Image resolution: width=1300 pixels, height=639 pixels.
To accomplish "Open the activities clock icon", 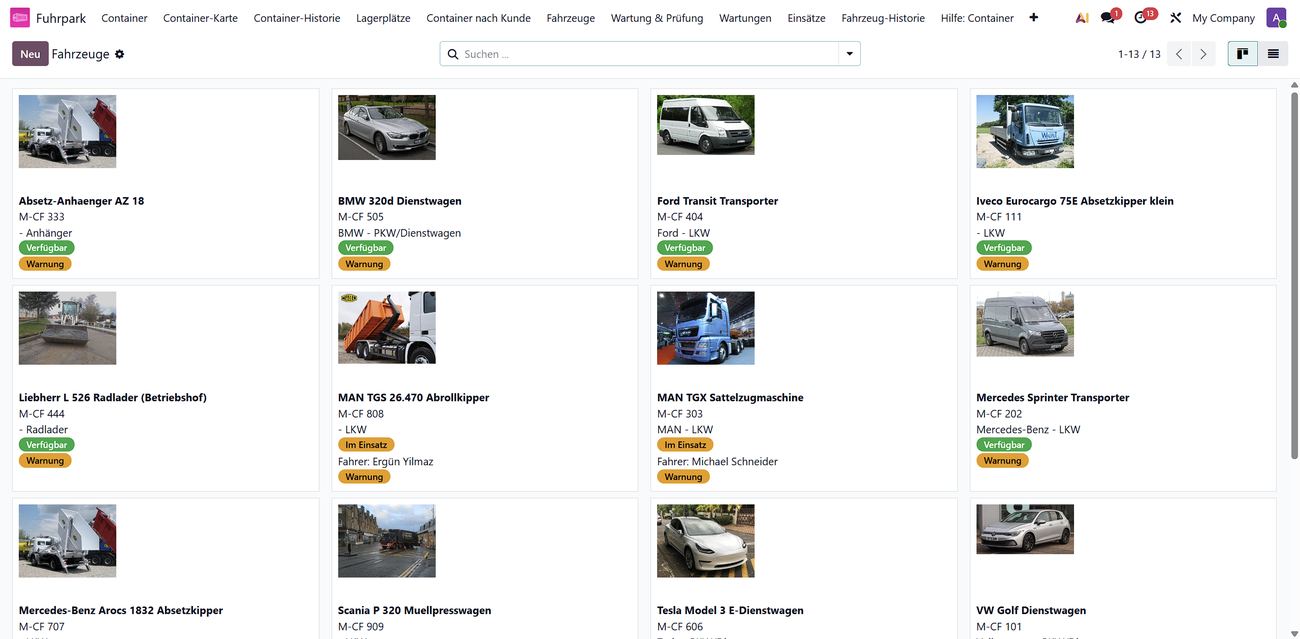I will pyautogui.click(x=1142, y=18).
